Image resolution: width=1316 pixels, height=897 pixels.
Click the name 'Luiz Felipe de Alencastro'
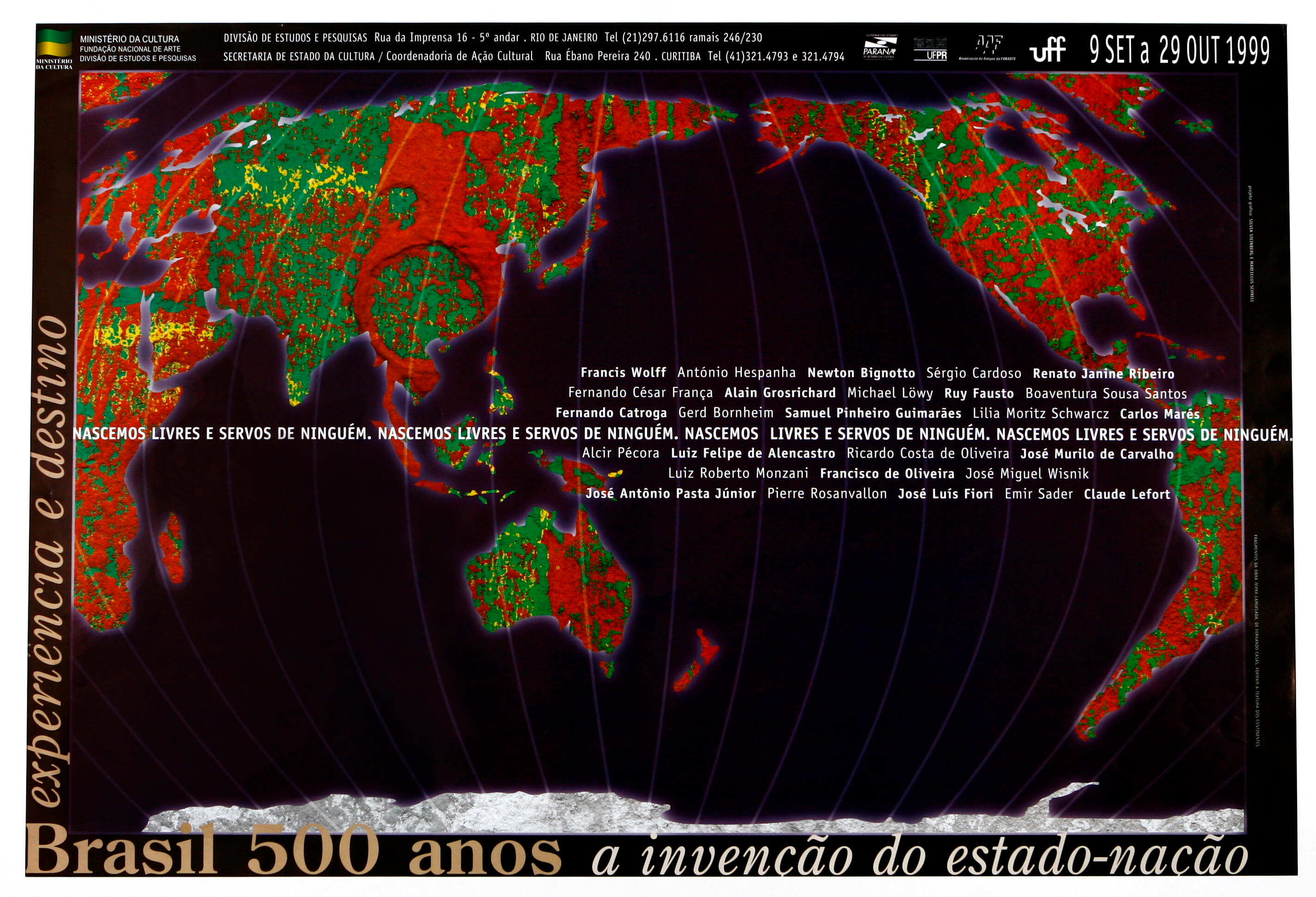[x=753, y=454]
